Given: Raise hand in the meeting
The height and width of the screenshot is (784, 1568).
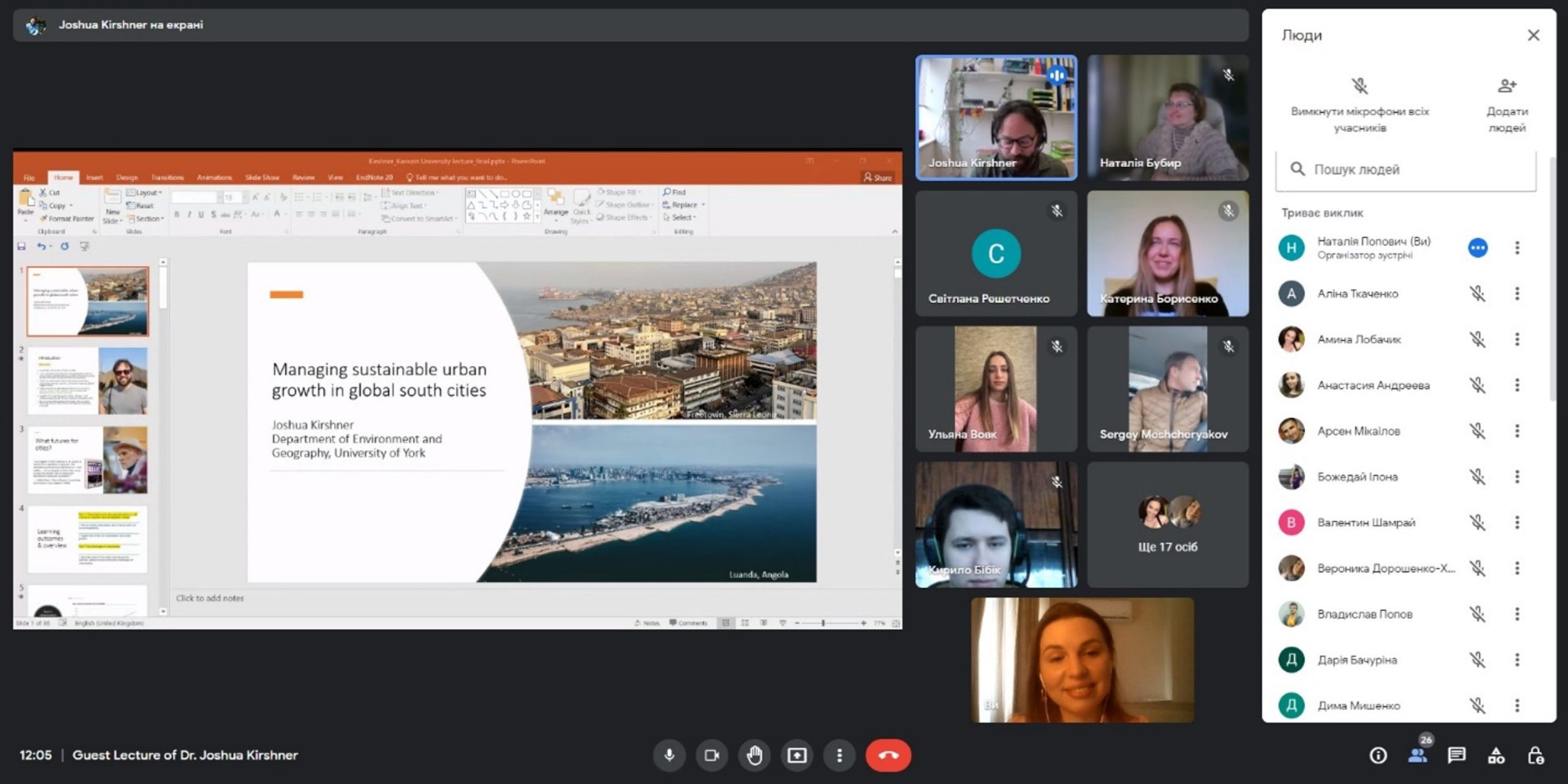Looking at the screenshot, I should click(x=754, y=755).
